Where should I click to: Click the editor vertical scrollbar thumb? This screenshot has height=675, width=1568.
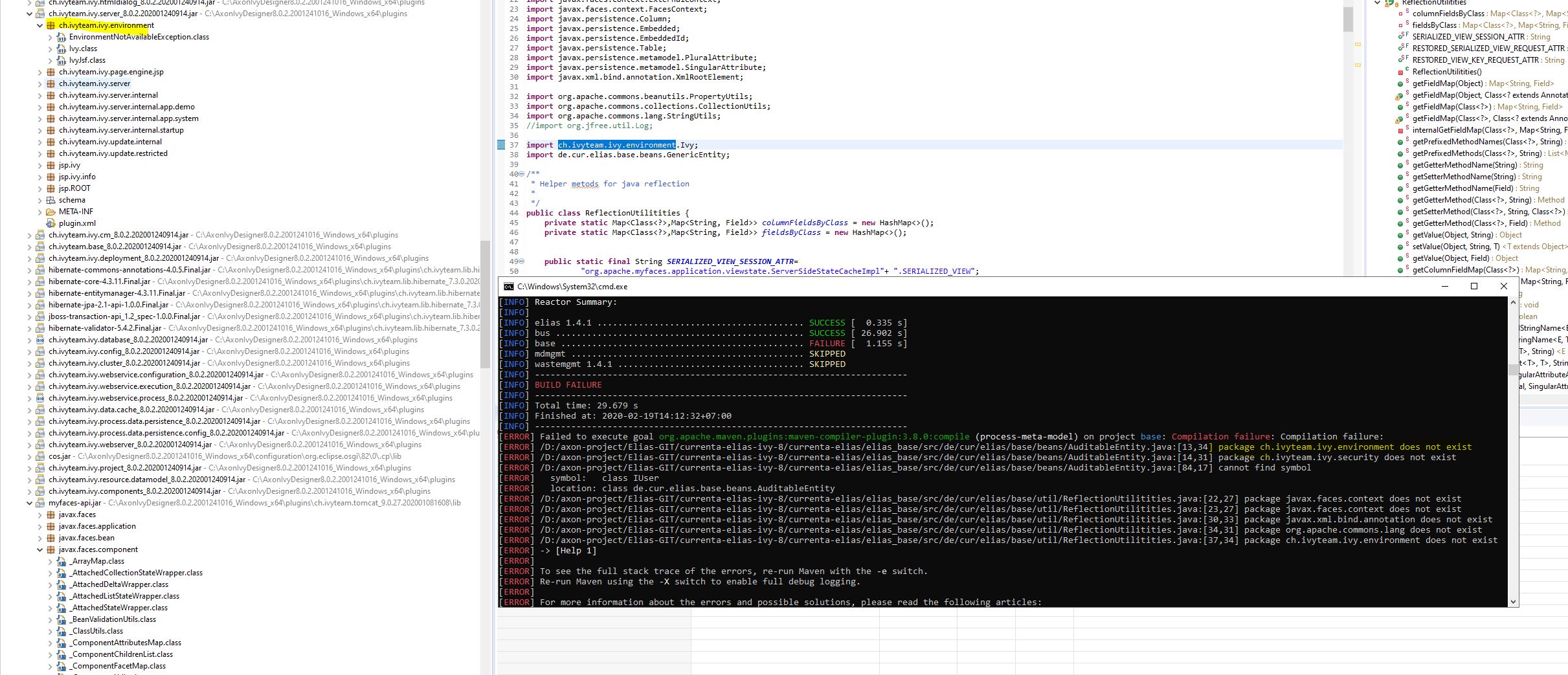click(1348, 19)
